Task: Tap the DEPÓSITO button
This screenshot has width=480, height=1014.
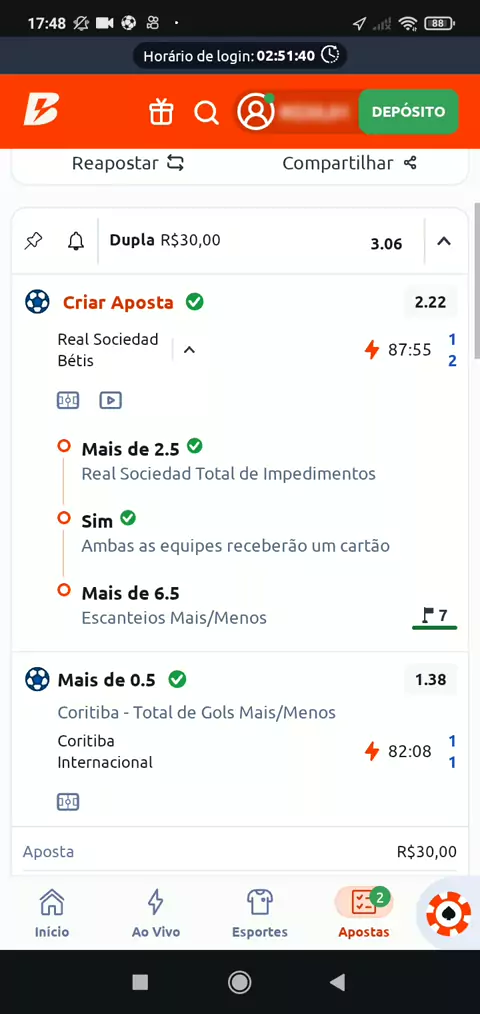Action: coord(408,111)
